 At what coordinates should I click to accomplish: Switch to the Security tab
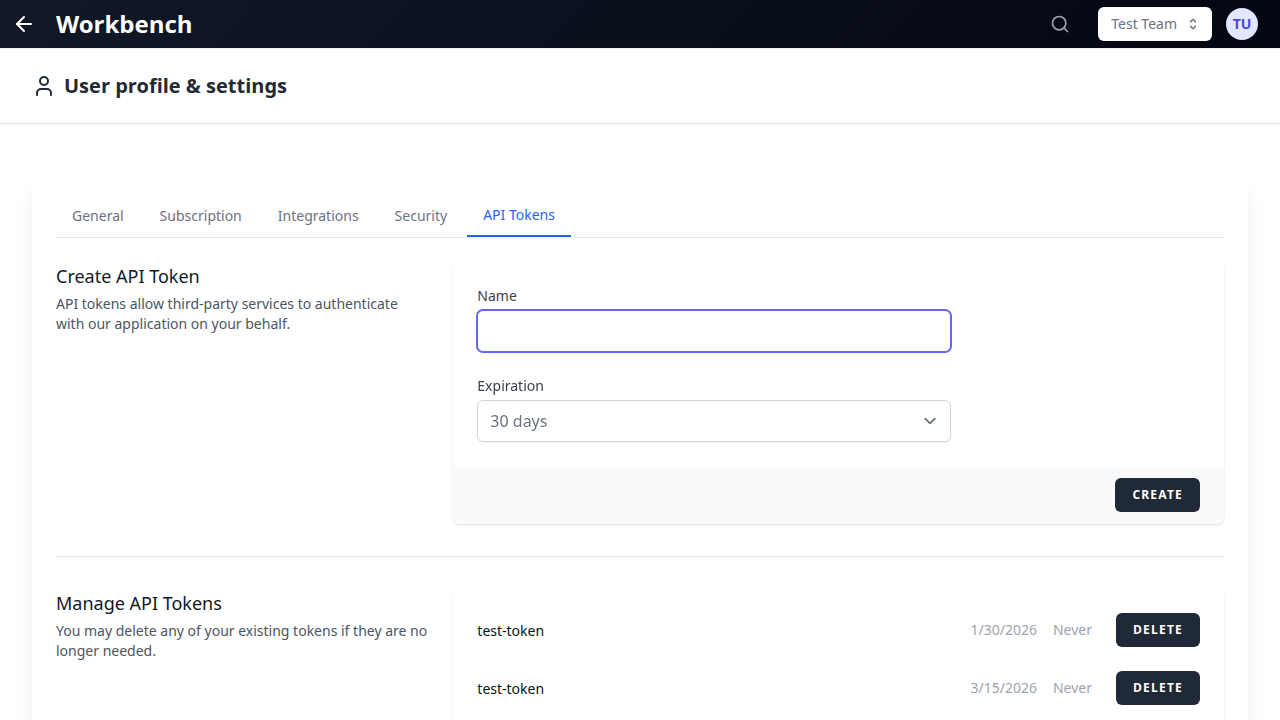[x=420, y=215]
